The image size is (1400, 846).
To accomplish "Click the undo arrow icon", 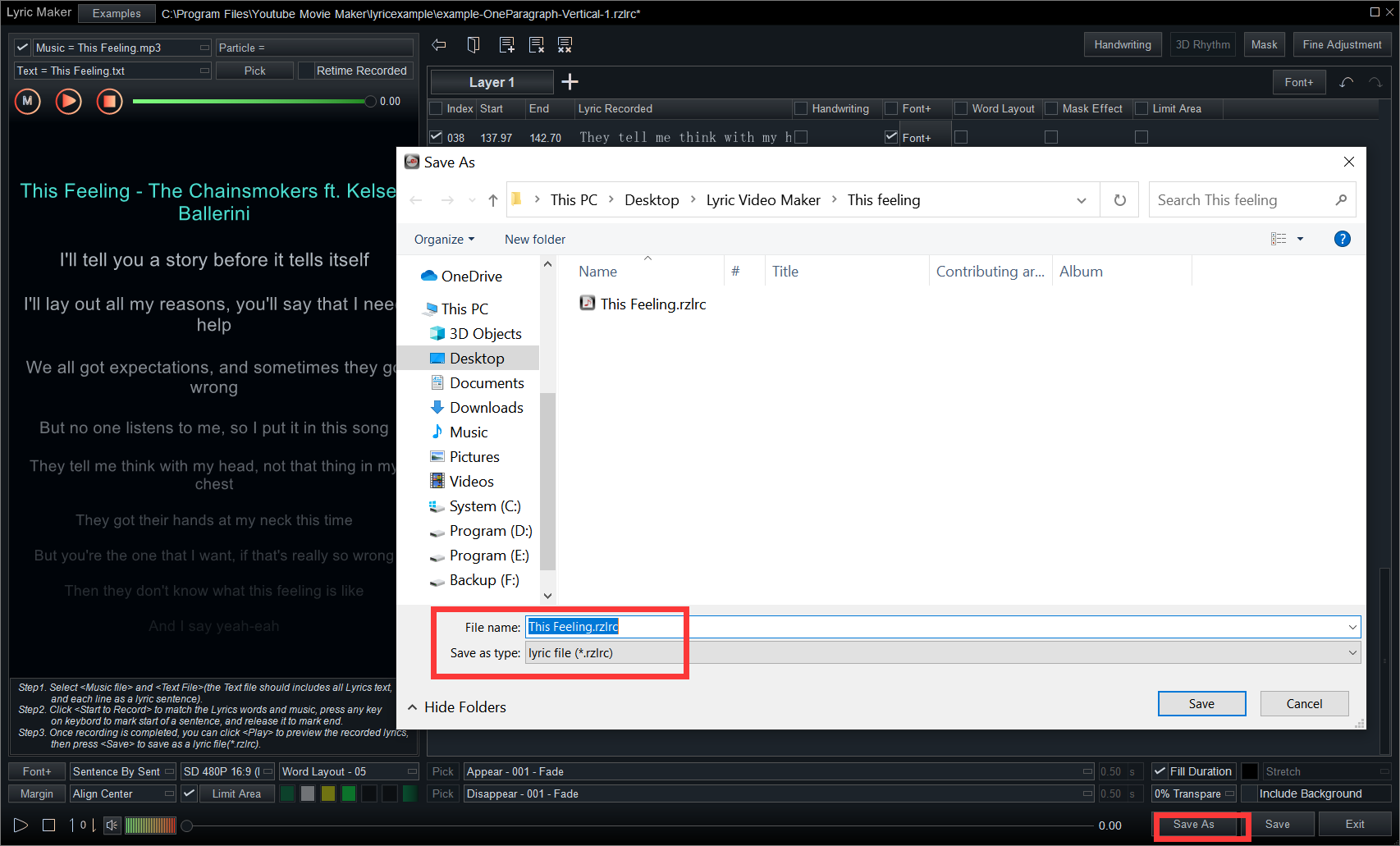I will tap(1347, 82).
